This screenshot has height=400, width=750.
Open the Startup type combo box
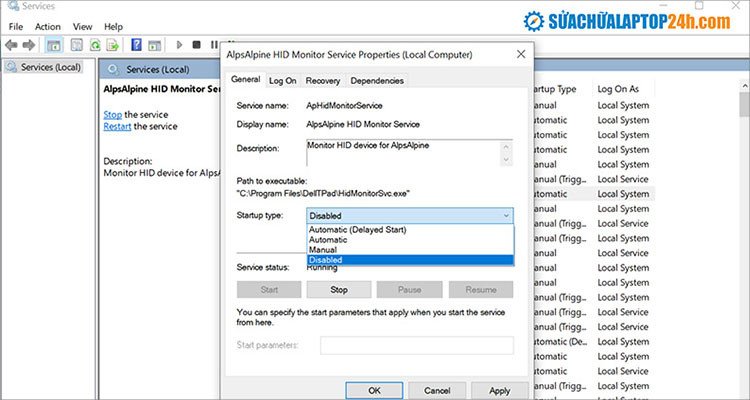point(410,215)
